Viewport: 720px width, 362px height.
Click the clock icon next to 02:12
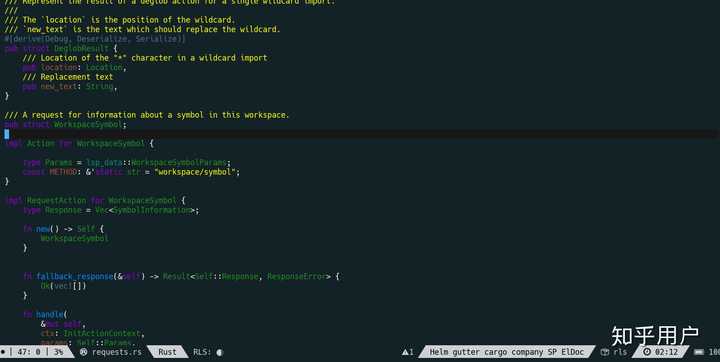[x=647, y=352]
